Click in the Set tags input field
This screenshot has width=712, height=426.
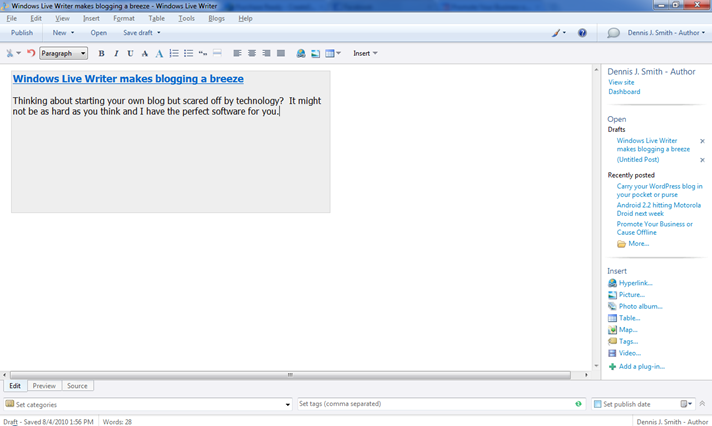click(435, 405)
